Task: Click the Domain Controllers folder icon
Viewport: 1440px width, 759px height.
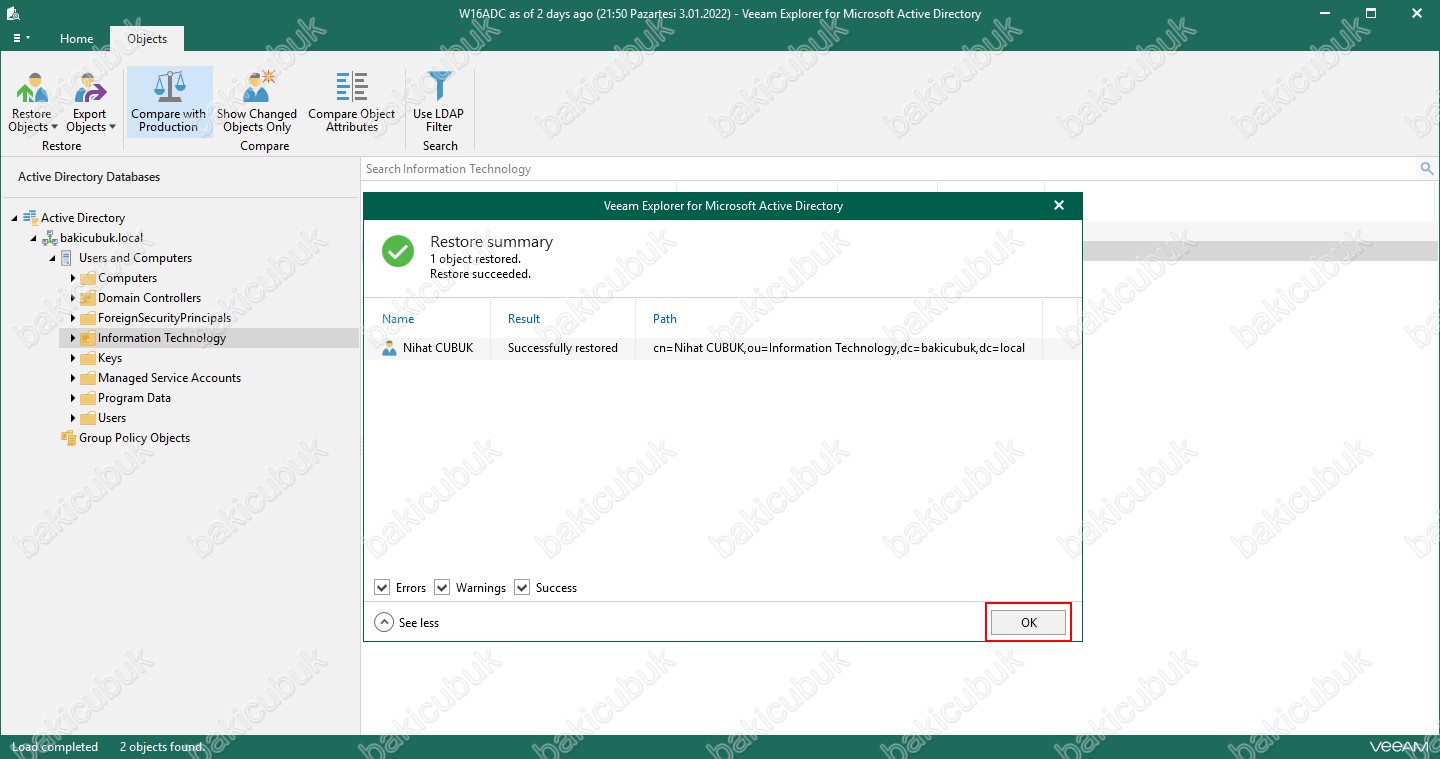Action: 88,298
